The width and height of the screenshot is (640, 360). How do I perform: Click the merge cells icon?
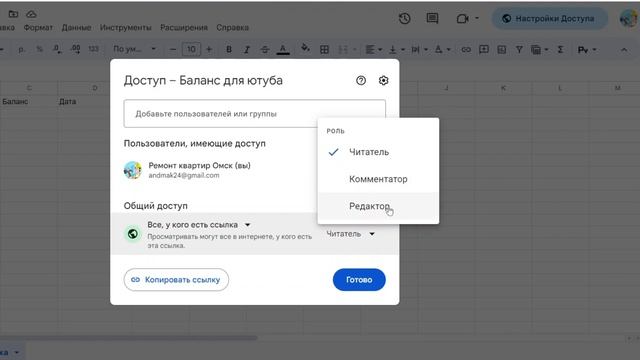point(343,49)
